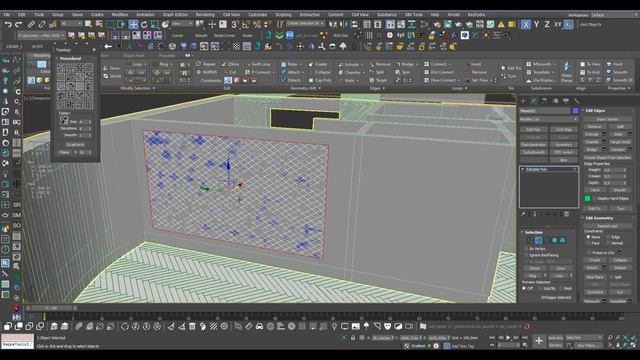Select the None constraint radio button
This screenshot has height=360, width=640.
[588, 237]
